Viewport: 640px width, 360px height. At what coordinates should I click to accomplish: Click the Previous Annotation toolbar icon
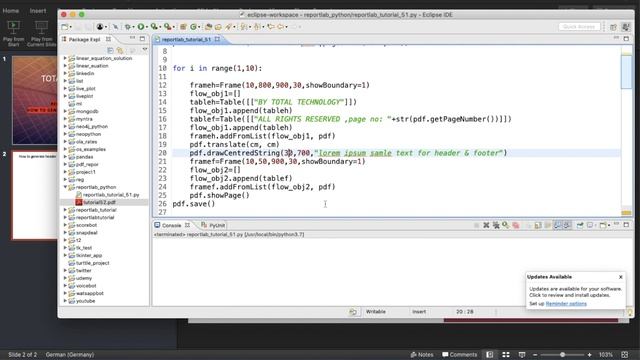click(x=257, y=27)
